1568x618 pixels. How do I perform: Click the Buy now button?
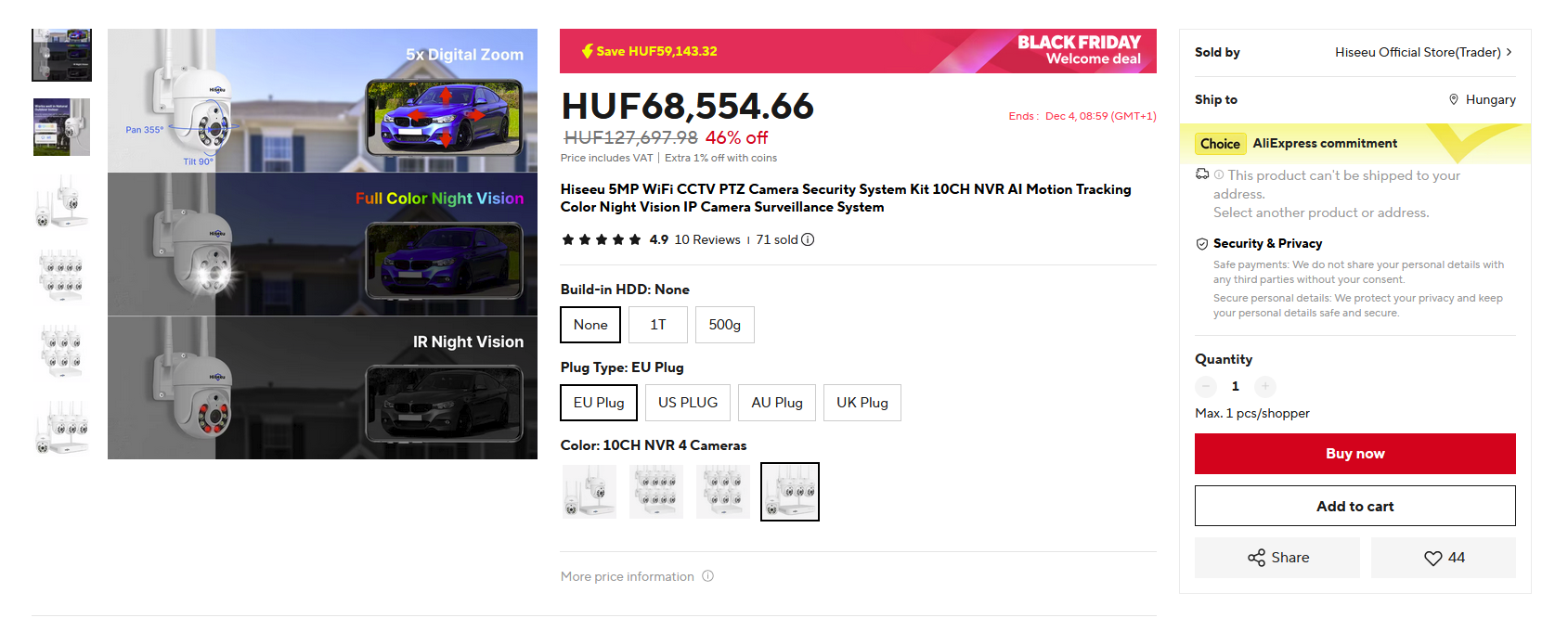tap(1355, 454)
